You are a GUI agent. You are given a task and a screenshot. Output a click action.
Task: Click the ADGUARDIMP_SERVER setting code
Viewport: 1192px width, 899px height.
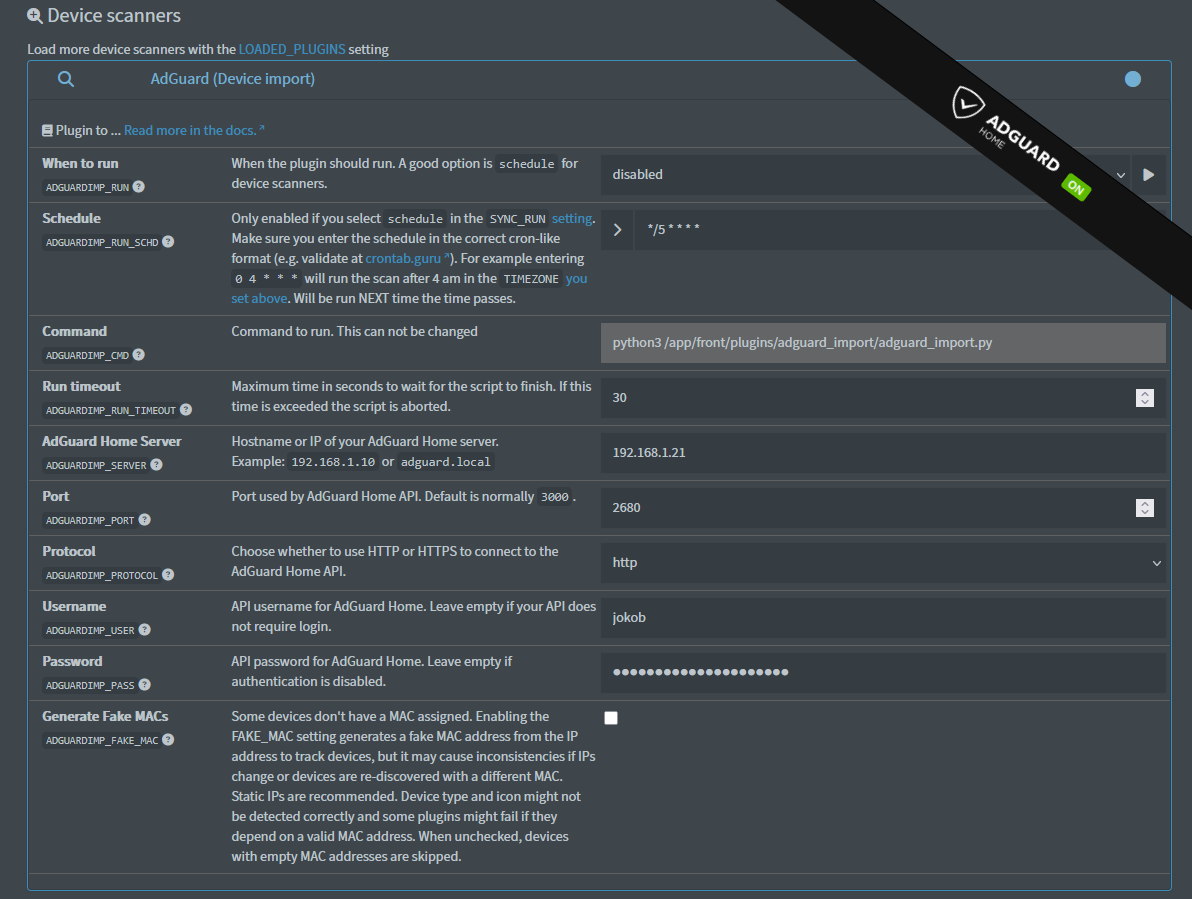(96, 465)
